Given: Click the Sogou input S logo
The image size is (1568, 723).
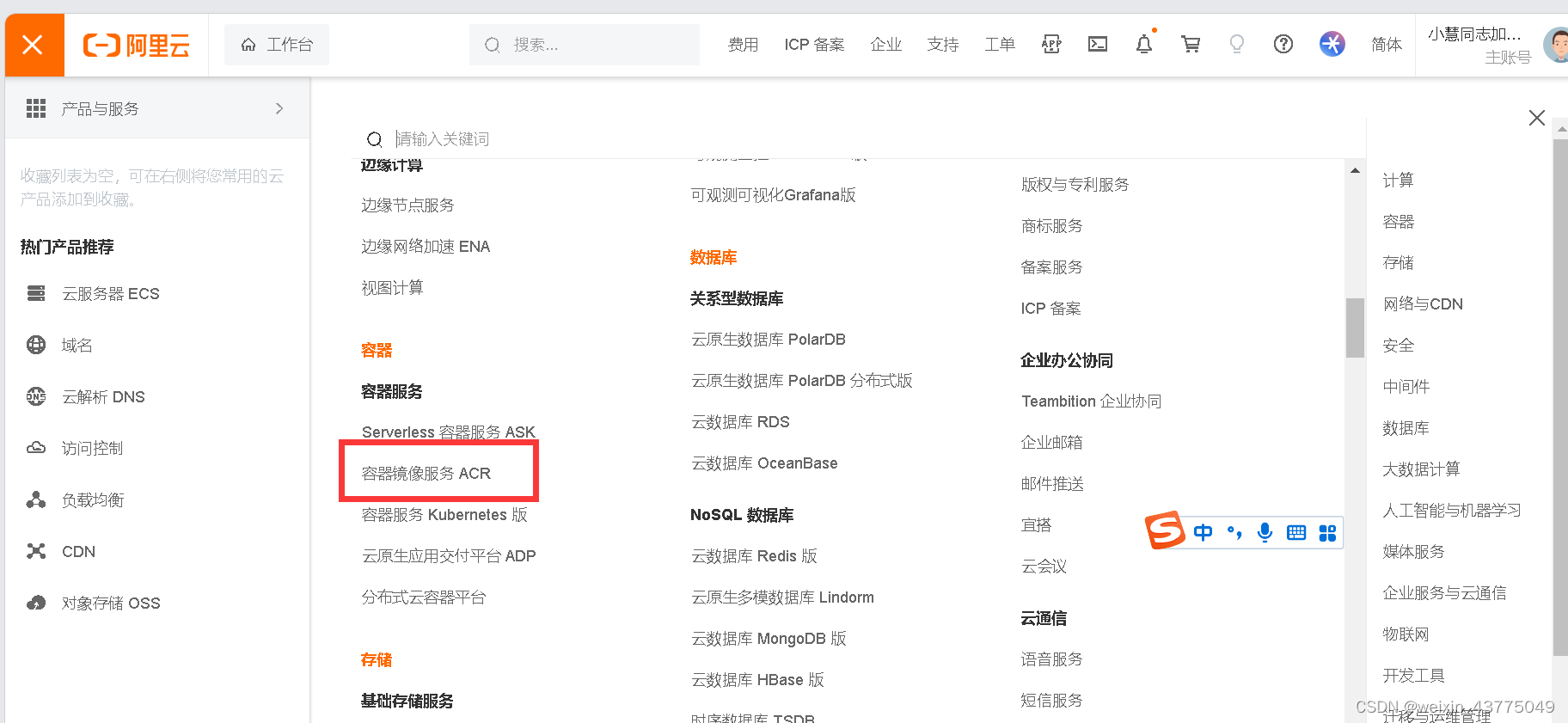Looking at the screenshot, I should (1166, 530).
